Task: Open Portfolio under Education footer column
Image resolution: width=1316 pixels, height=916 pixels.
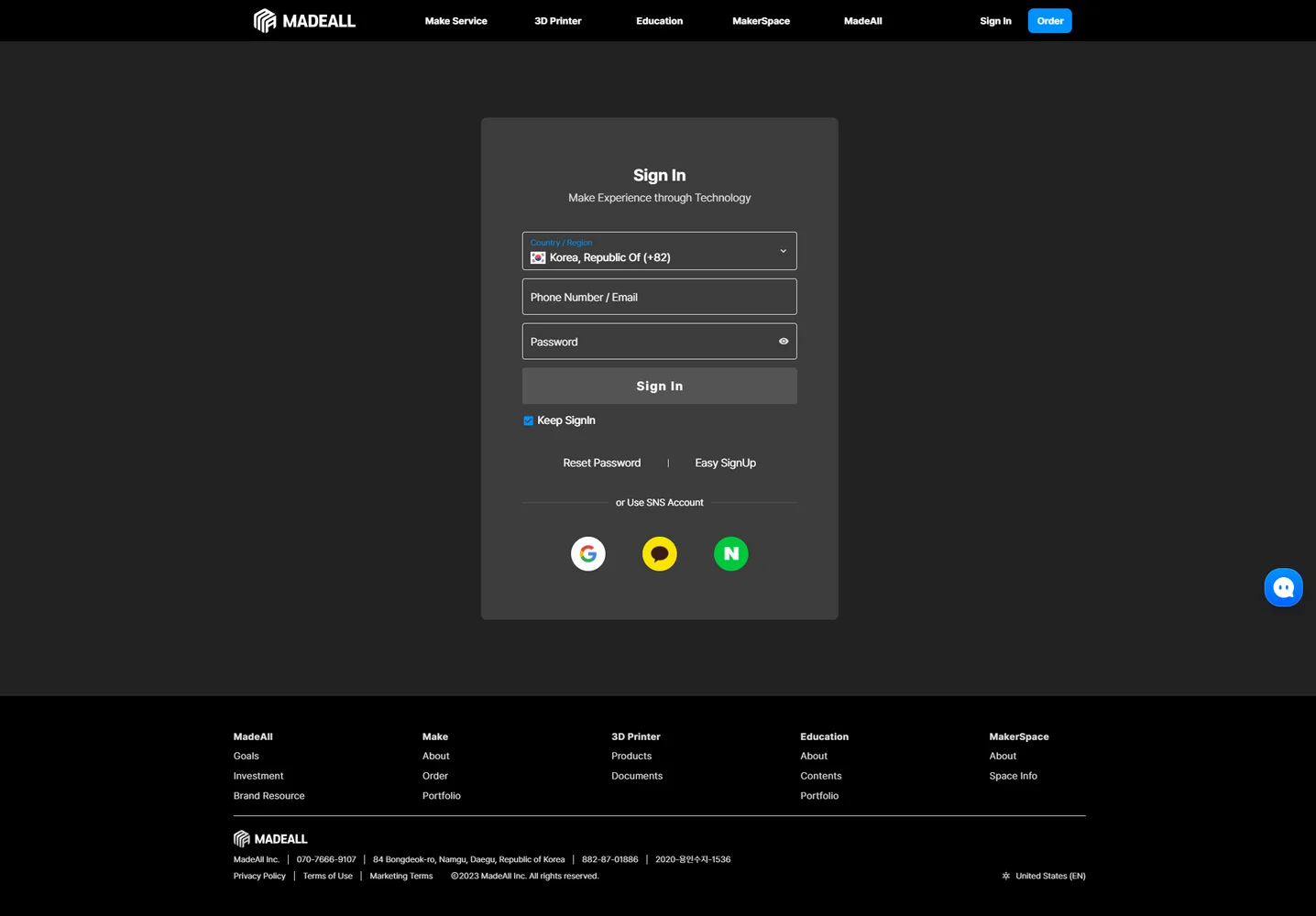Action: [819, 796]
